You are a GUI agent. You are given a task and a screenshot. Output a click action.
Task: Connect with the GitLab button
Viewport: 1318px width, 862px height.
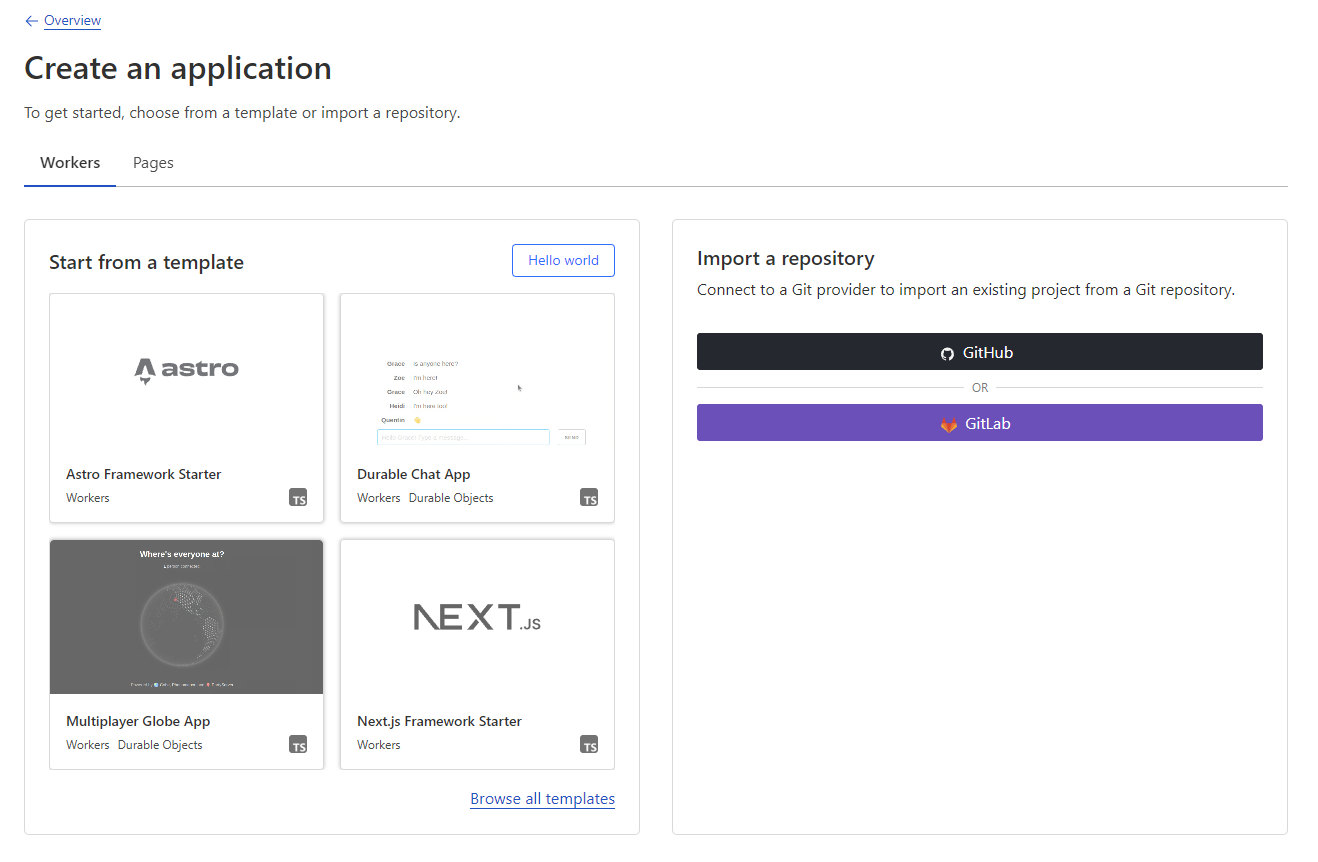[980, 423]
